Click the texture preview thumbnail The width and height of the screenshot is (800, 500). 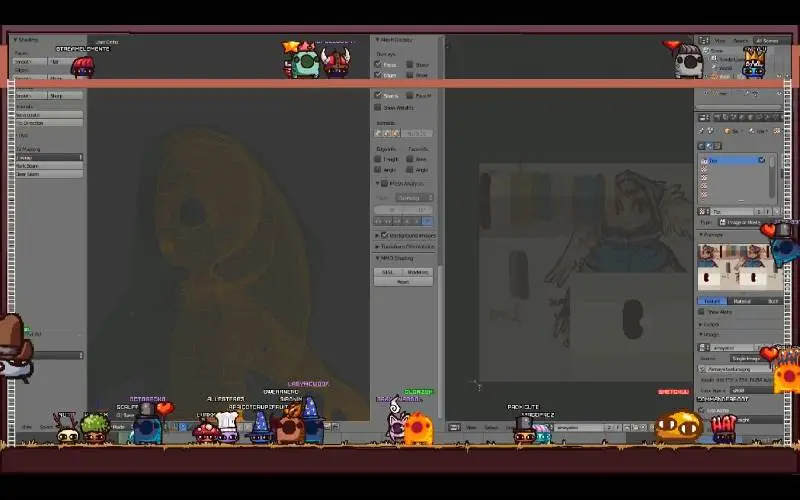click(x=740, y=268)
